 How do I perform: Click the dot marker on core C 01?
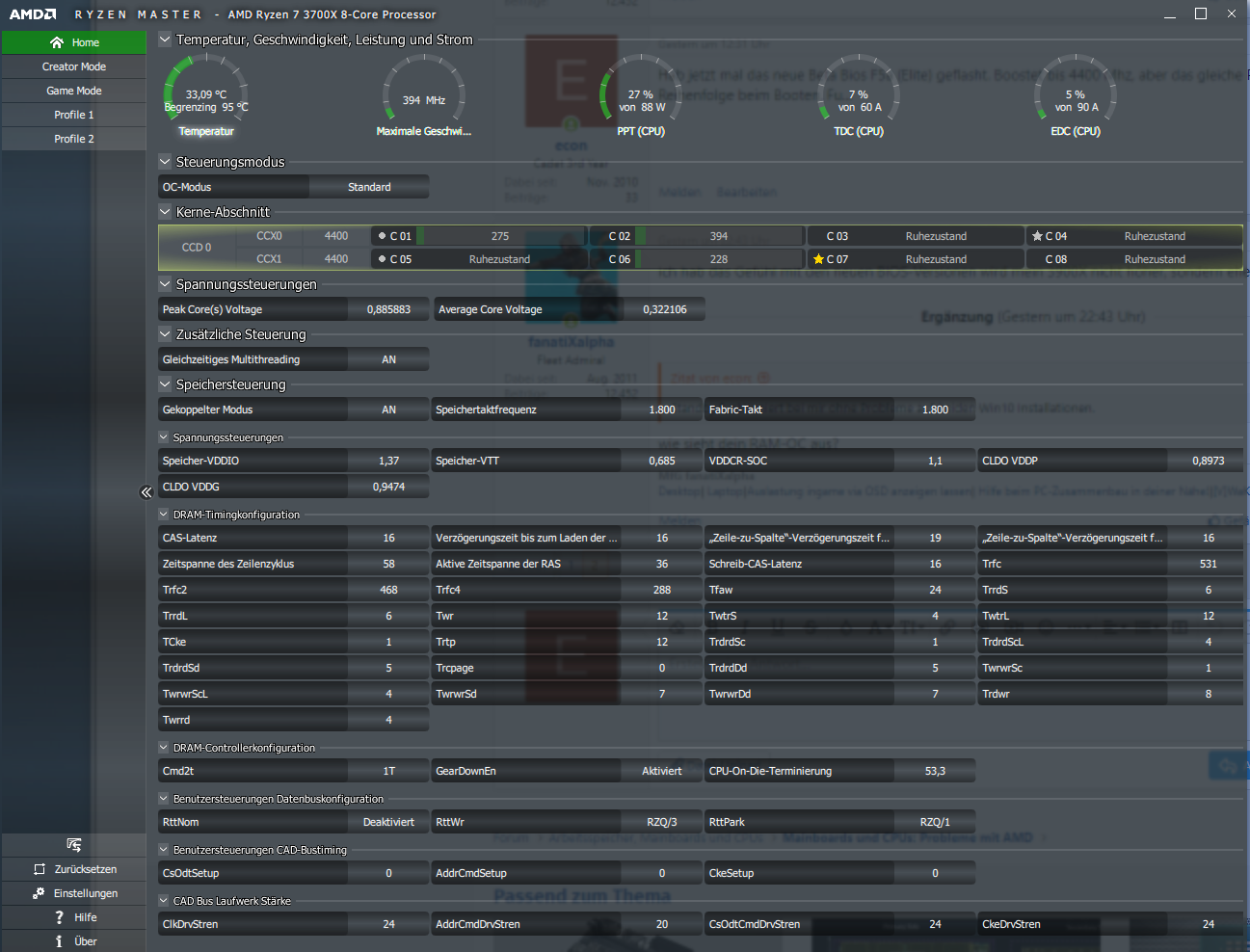[x=382, y=236]
